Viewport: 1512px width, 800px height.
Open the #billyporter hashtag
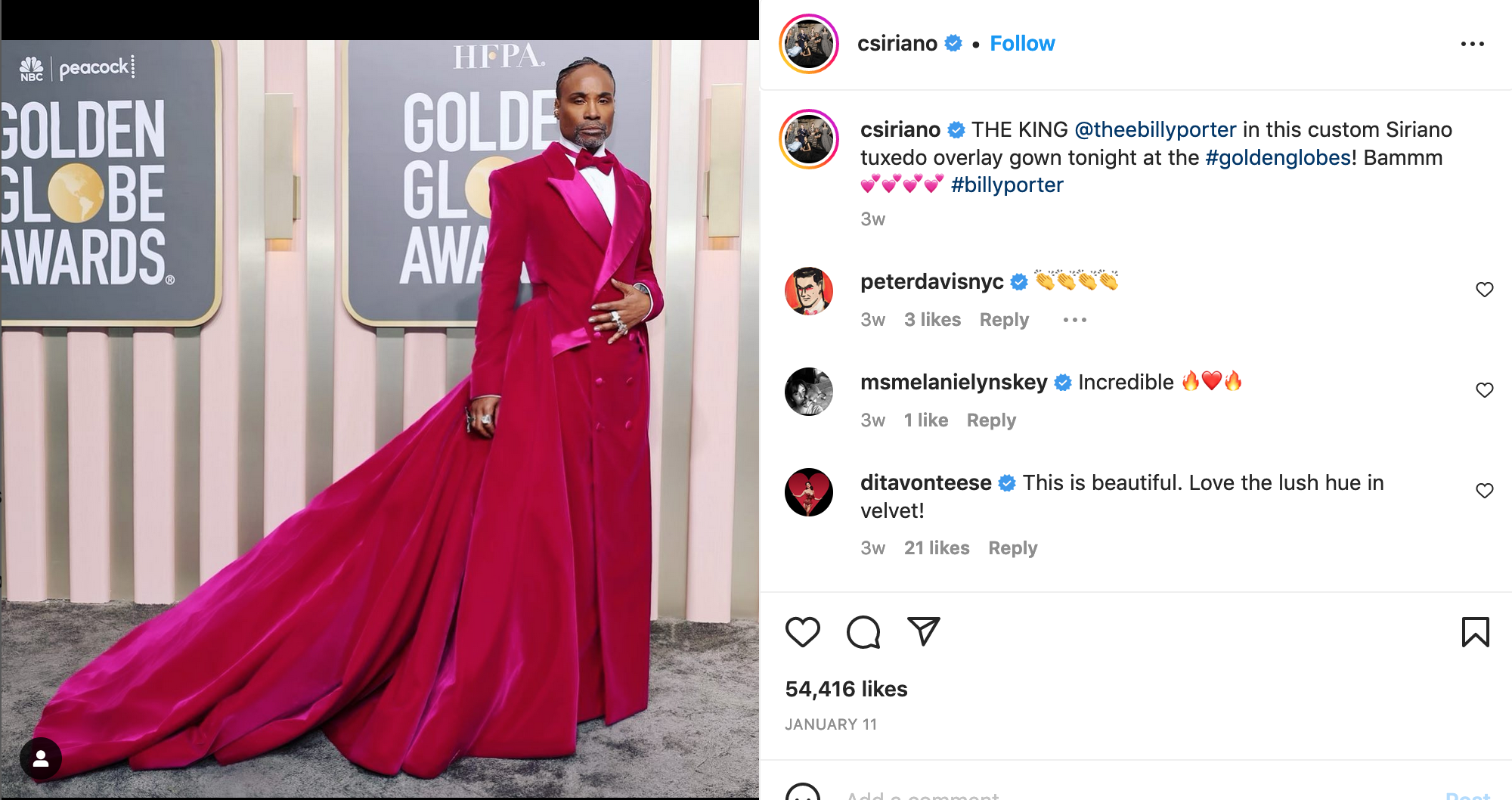(x=1007, y=185)
